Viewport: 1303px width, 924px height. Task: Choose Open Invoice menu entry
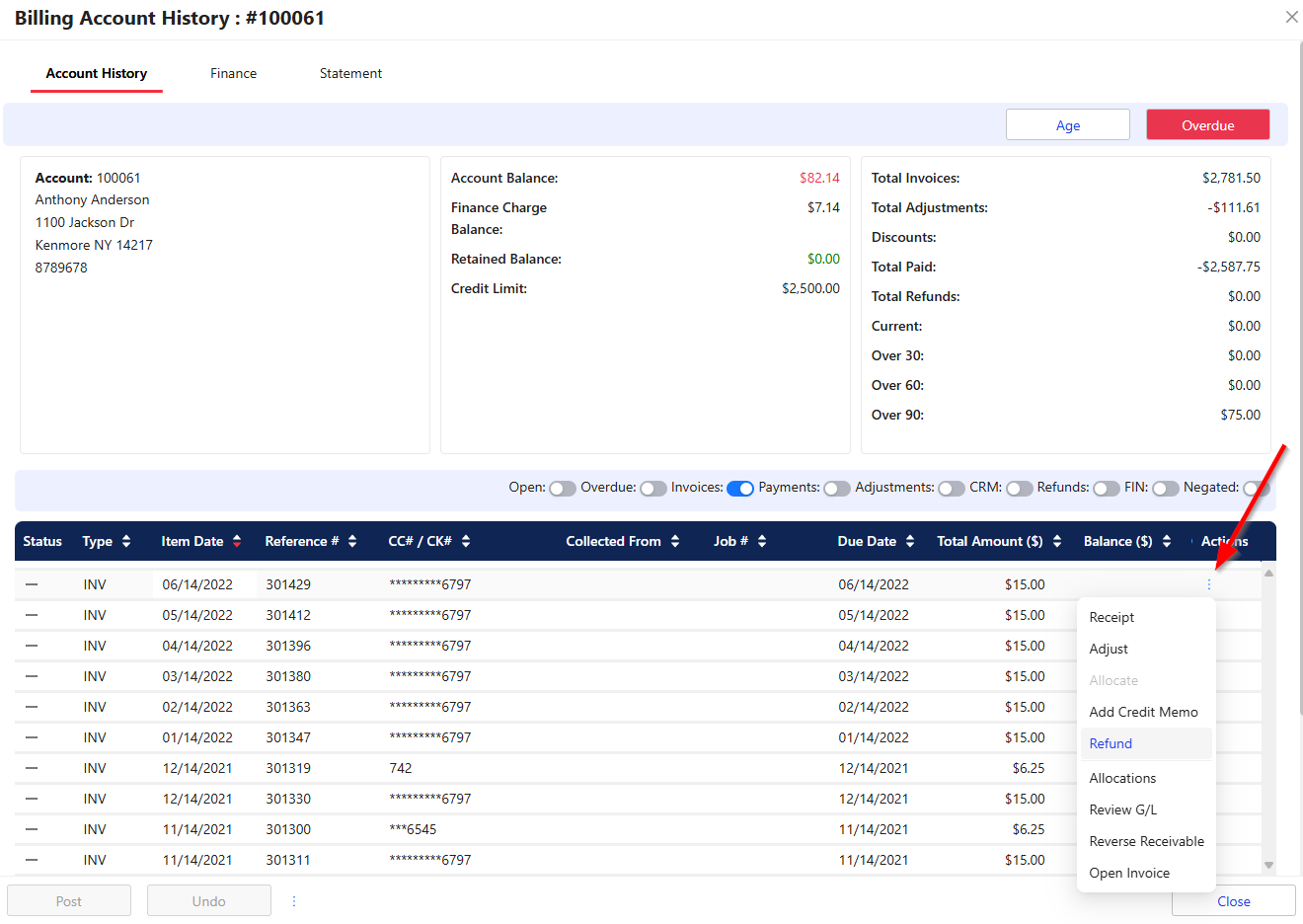click(x=1146, y=873)
